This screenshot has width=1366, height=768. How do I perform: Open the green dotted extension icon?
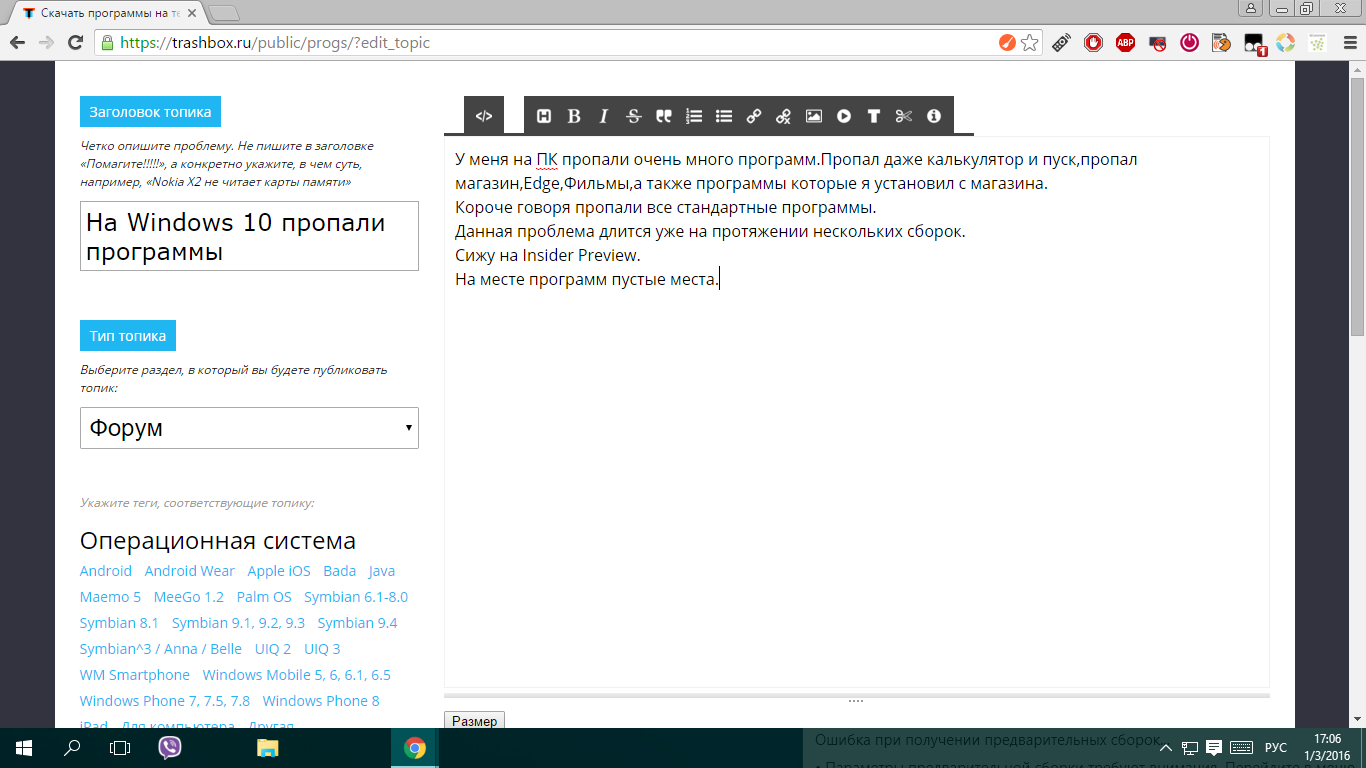pyautogui.click(x=1317, y=43)
